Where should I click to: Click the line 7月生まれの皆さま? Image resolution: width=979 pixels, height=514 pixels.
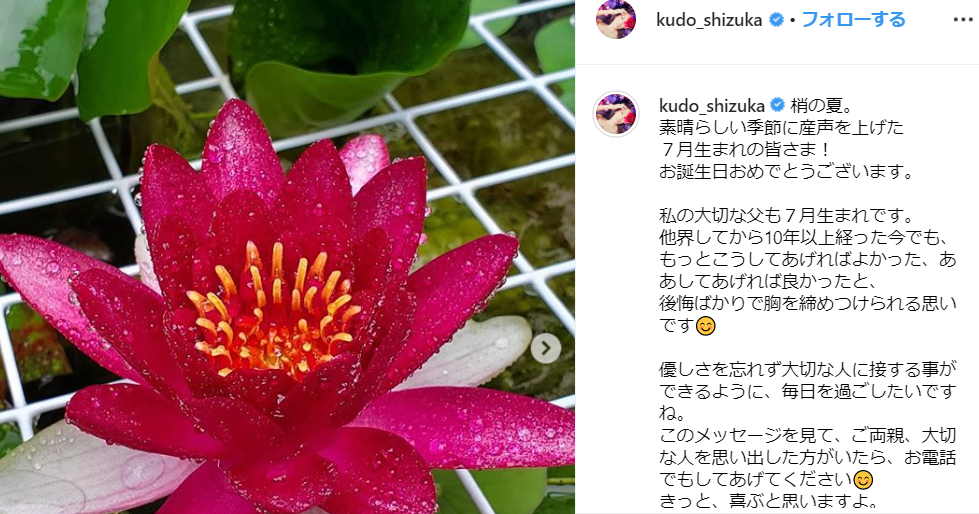tap(746, 149)
